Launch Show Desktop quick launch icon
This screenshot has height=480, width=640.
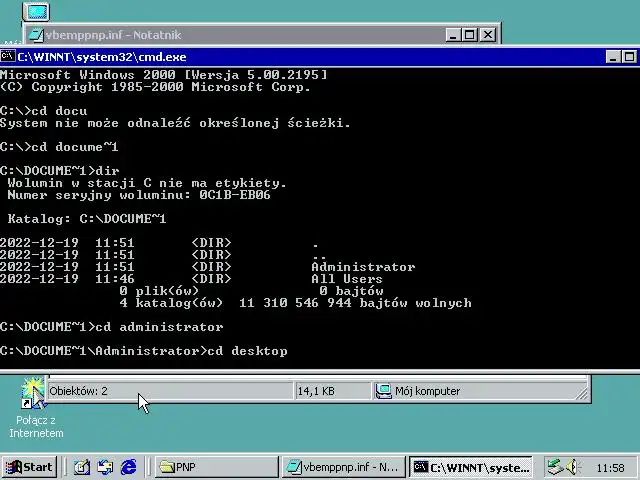(x=82, y=467)
